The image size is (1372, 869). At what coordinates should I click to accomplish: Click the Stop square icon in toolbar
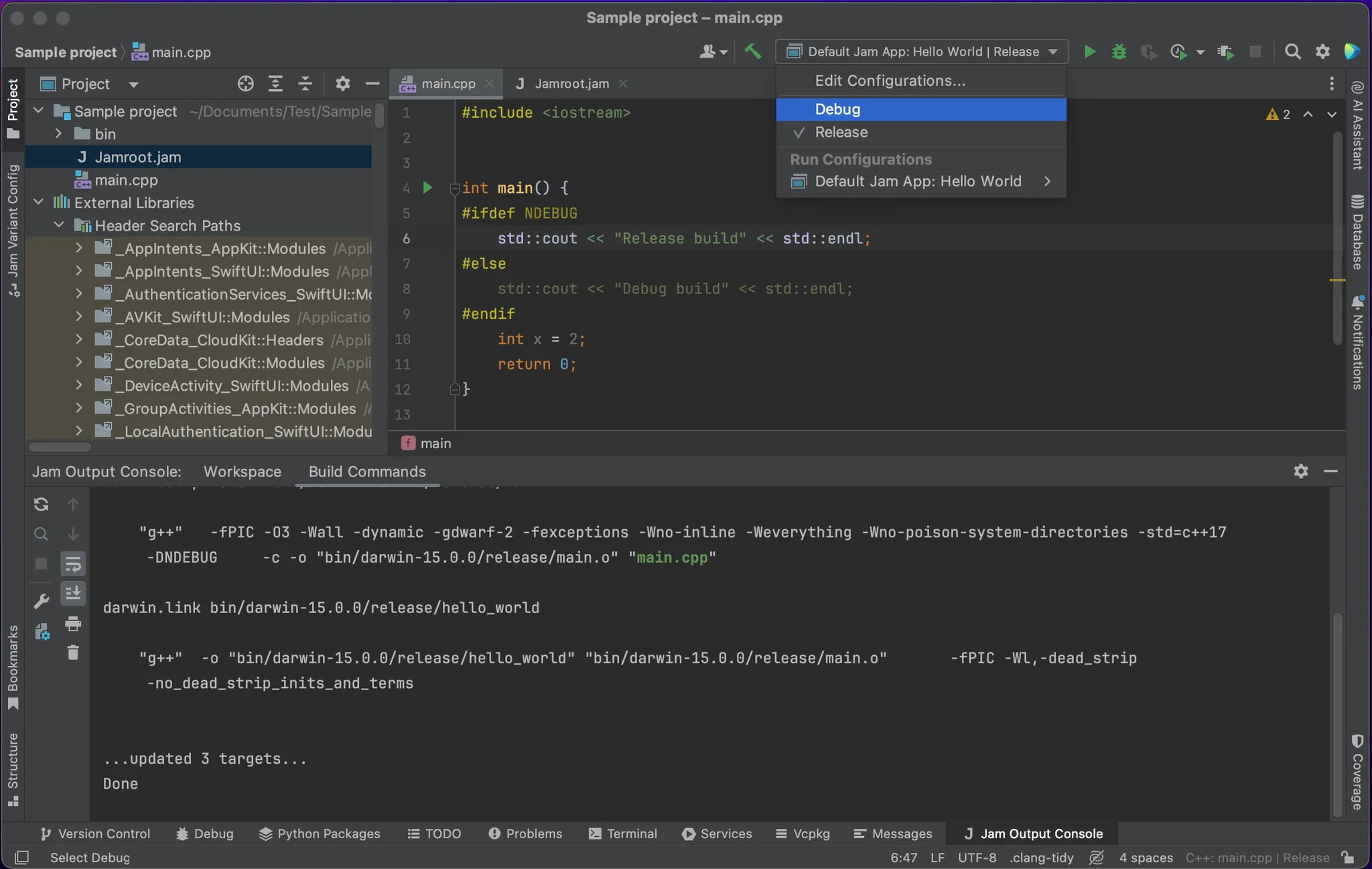click(x=1255, y=52)
